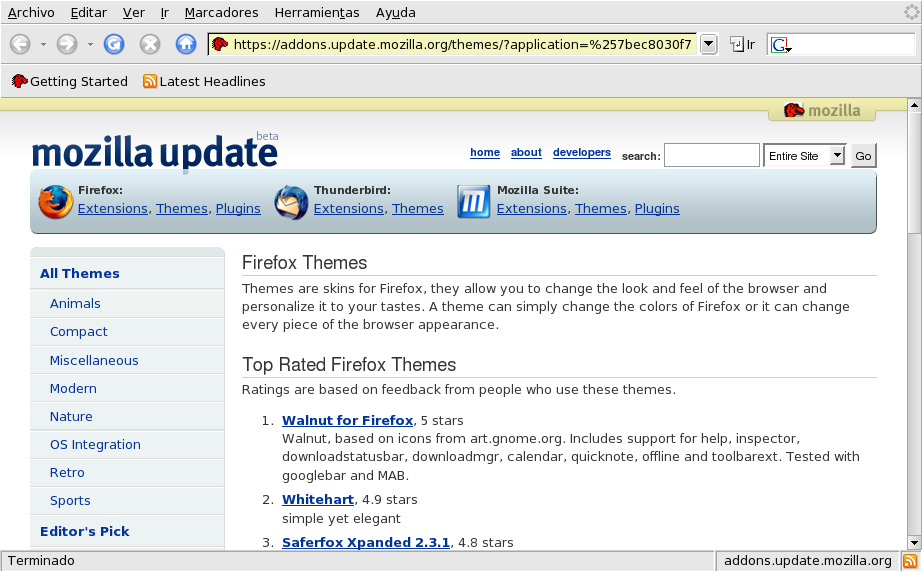Viewport: 922px width, 572px height.
Task: Click the Forward arrow button
Action: [67, 44]
